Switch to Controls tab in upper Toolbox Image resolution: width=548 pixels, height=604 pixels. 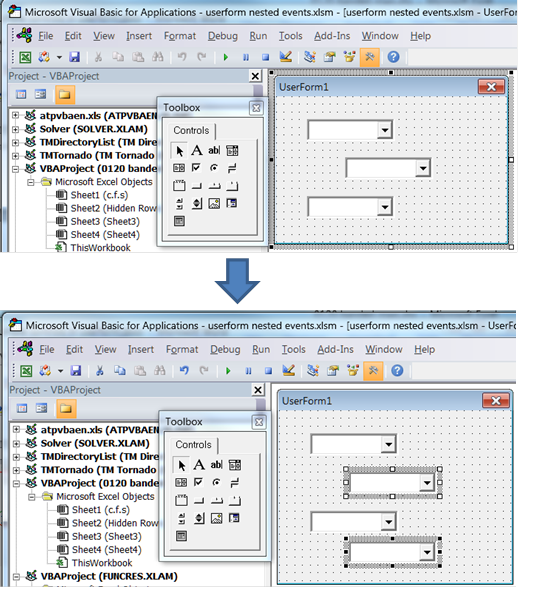pyautogui.click(x=191, y=131)
